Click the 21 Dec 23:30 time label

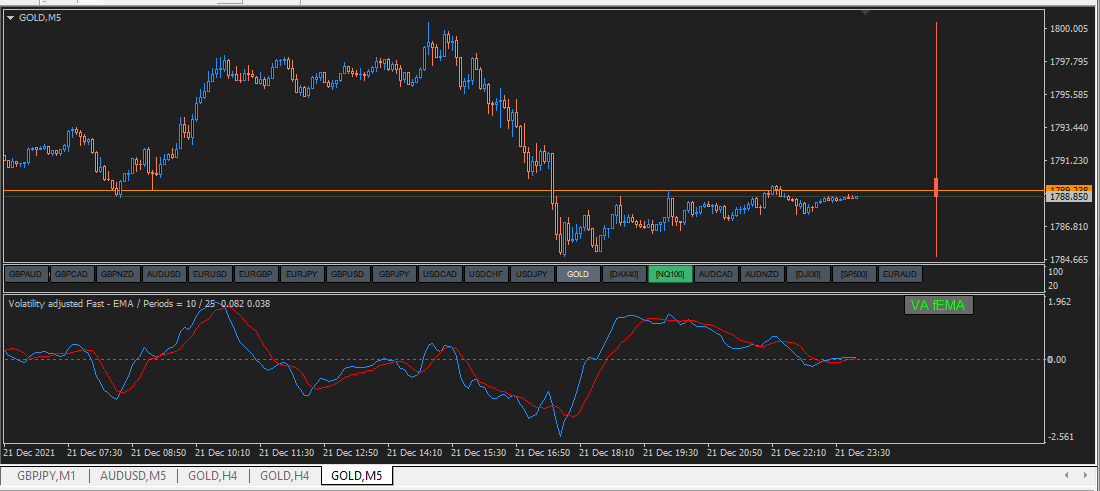[x=862, y=452]
